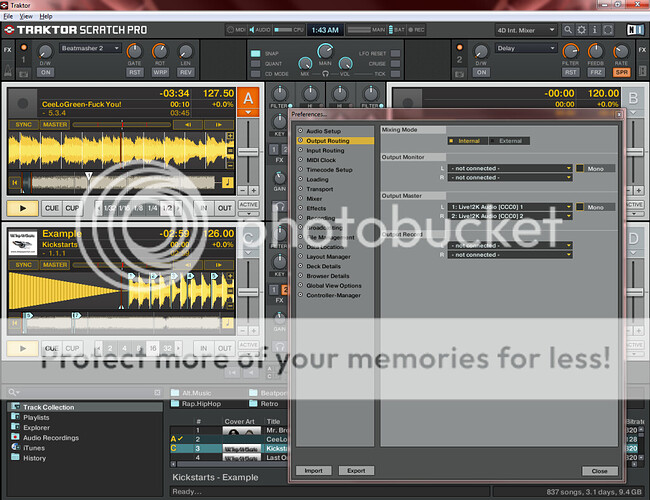Viewport: 650px width, 500px height.
Task: Open Output Monitor R dropdown
Action: 510,177
